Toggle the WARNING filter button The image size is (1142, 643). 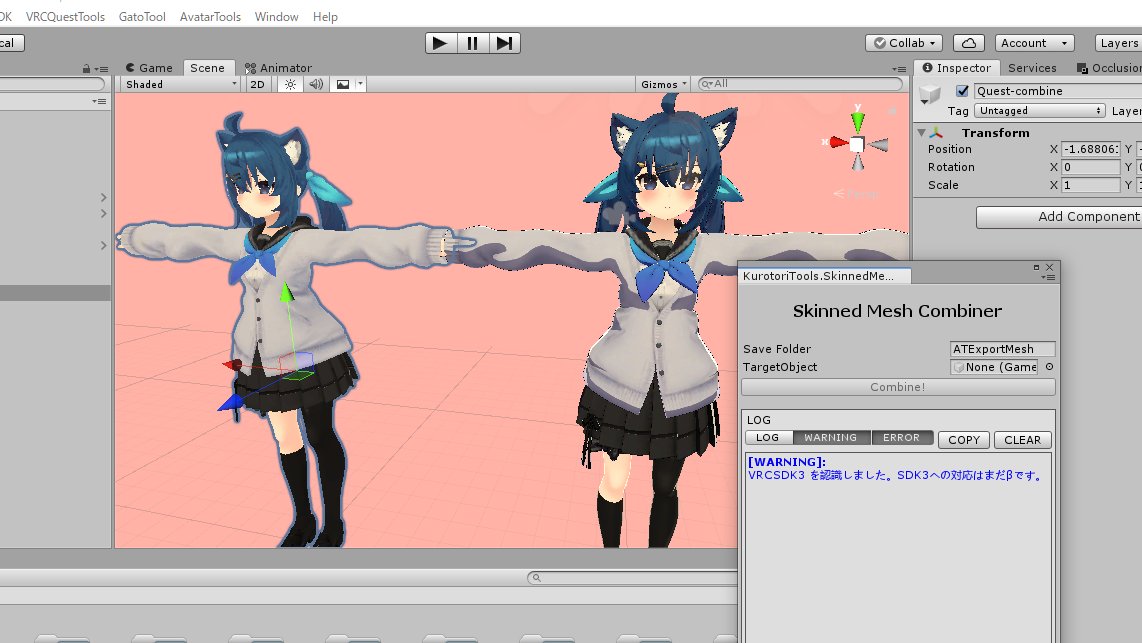tap(830, 438)
